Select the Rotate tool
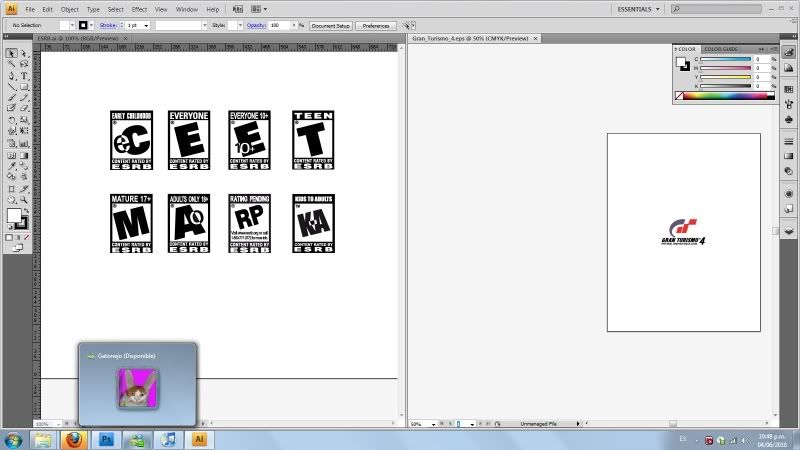The image size is (800, 450). pyautogui.click(x=11, y=120)
